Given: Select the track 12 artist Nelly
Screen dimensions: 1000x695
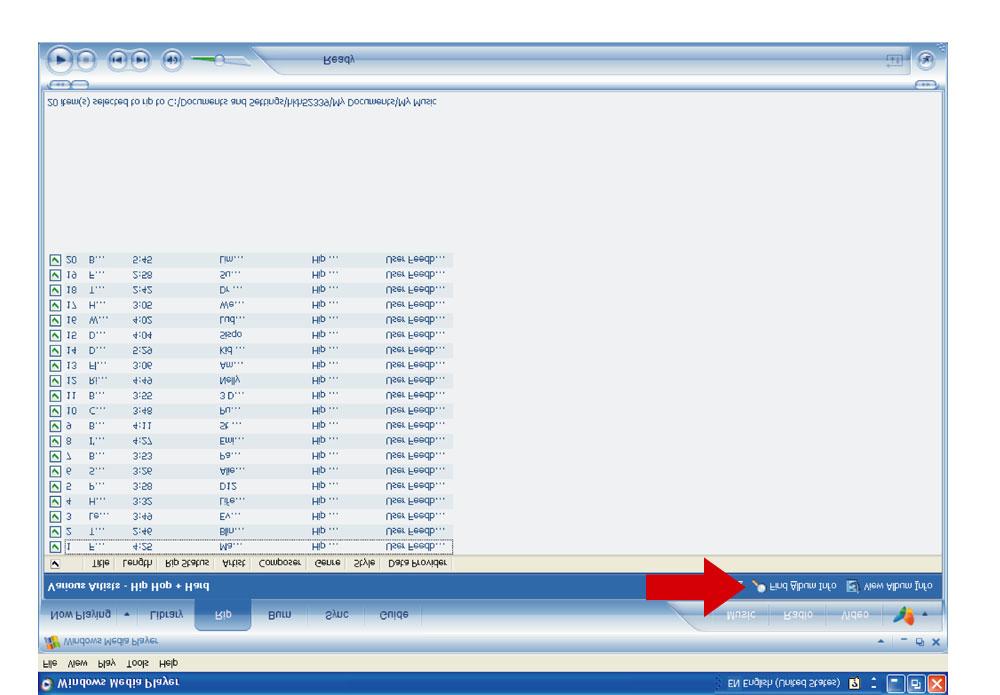Looking at the screenshot, I should pyautogui.click(x=230, y=381).
